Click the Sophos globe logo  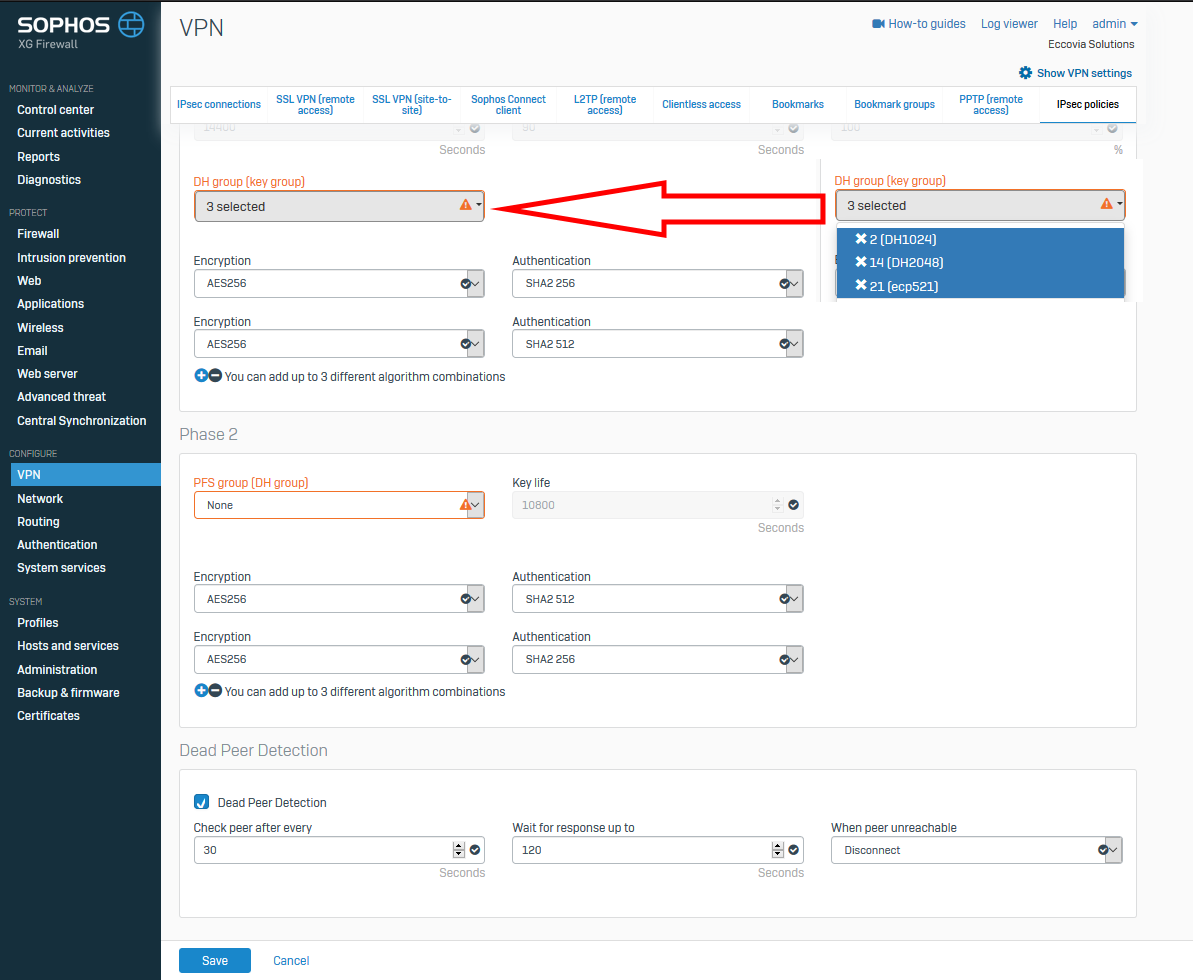point(131,25)
